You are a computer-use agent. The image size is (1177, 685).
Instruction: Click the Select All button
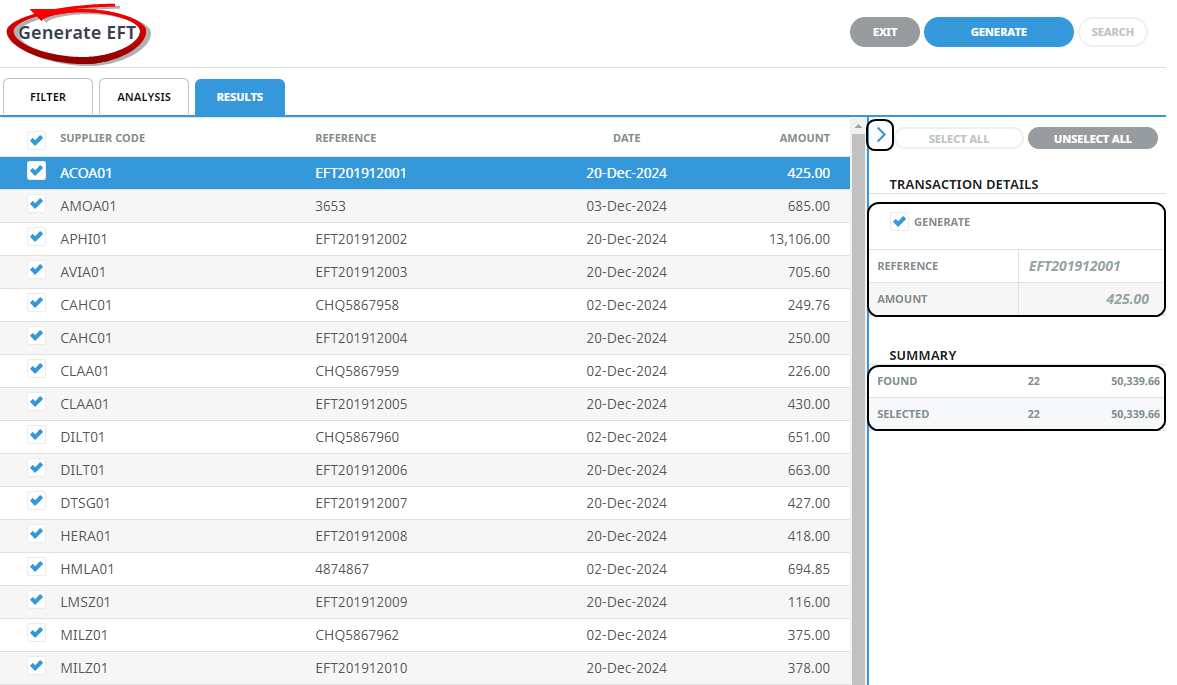click(958, 139)
